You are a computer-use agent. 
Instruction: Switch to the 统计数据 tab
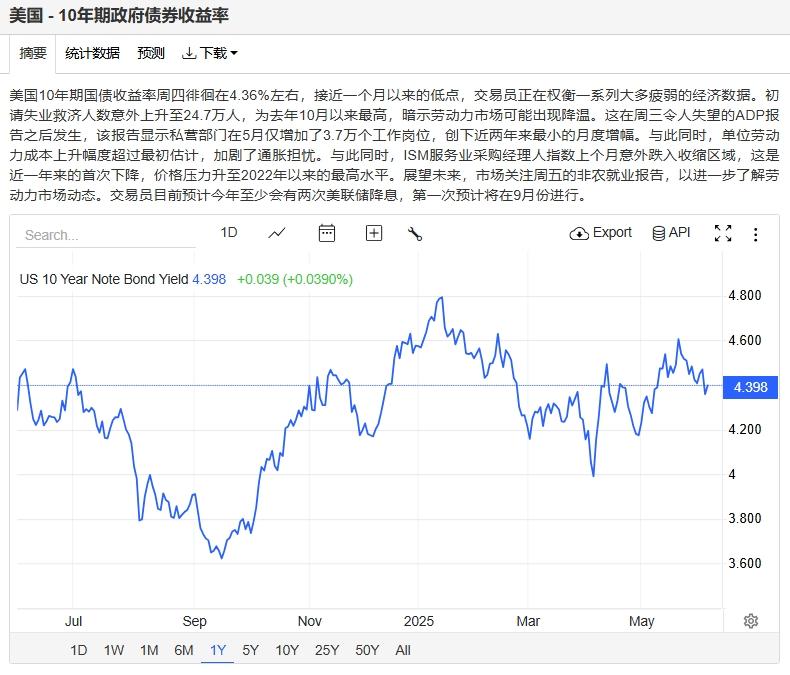tap(92, 53)
